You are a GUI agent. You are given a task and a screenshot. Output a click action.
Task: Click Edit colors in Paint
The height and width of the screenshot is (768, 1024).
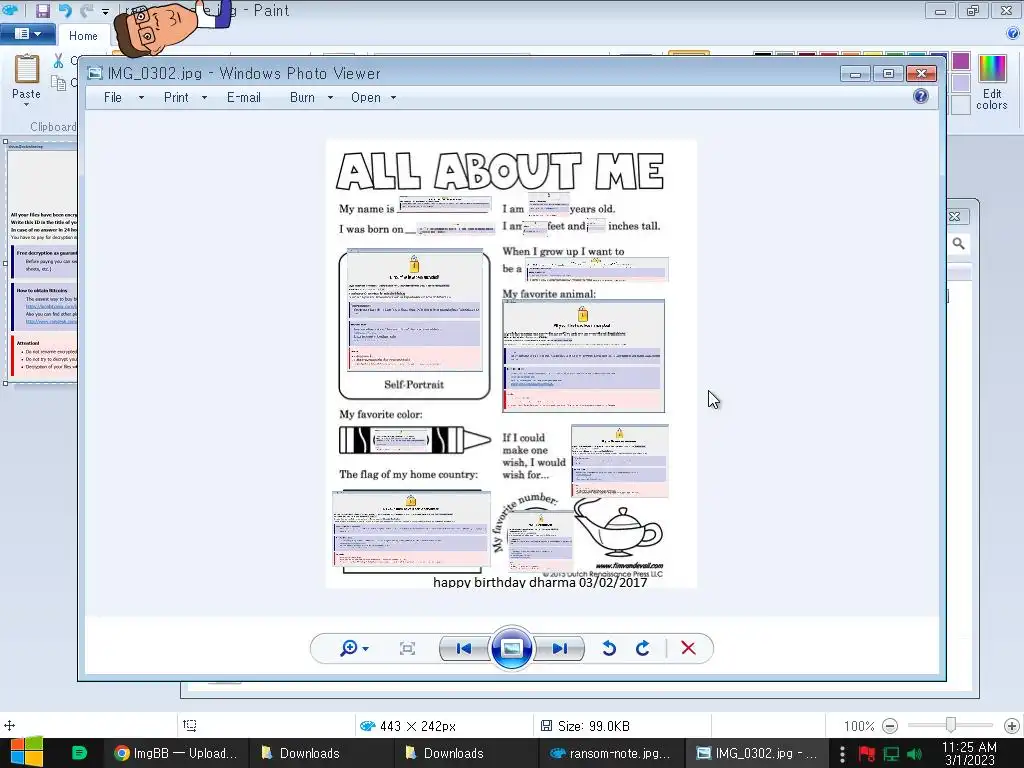point(991,82)
